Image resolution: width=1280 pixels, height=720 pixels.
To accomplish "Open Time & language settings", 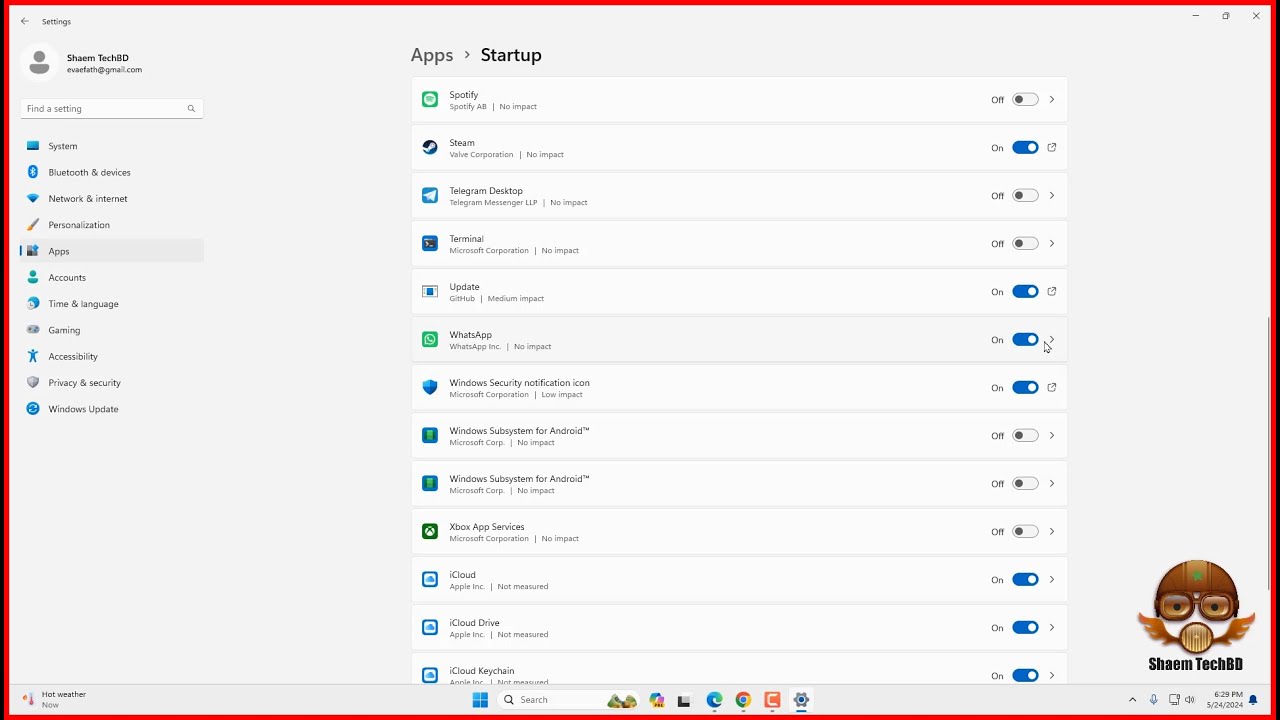I will coord(111,304).
